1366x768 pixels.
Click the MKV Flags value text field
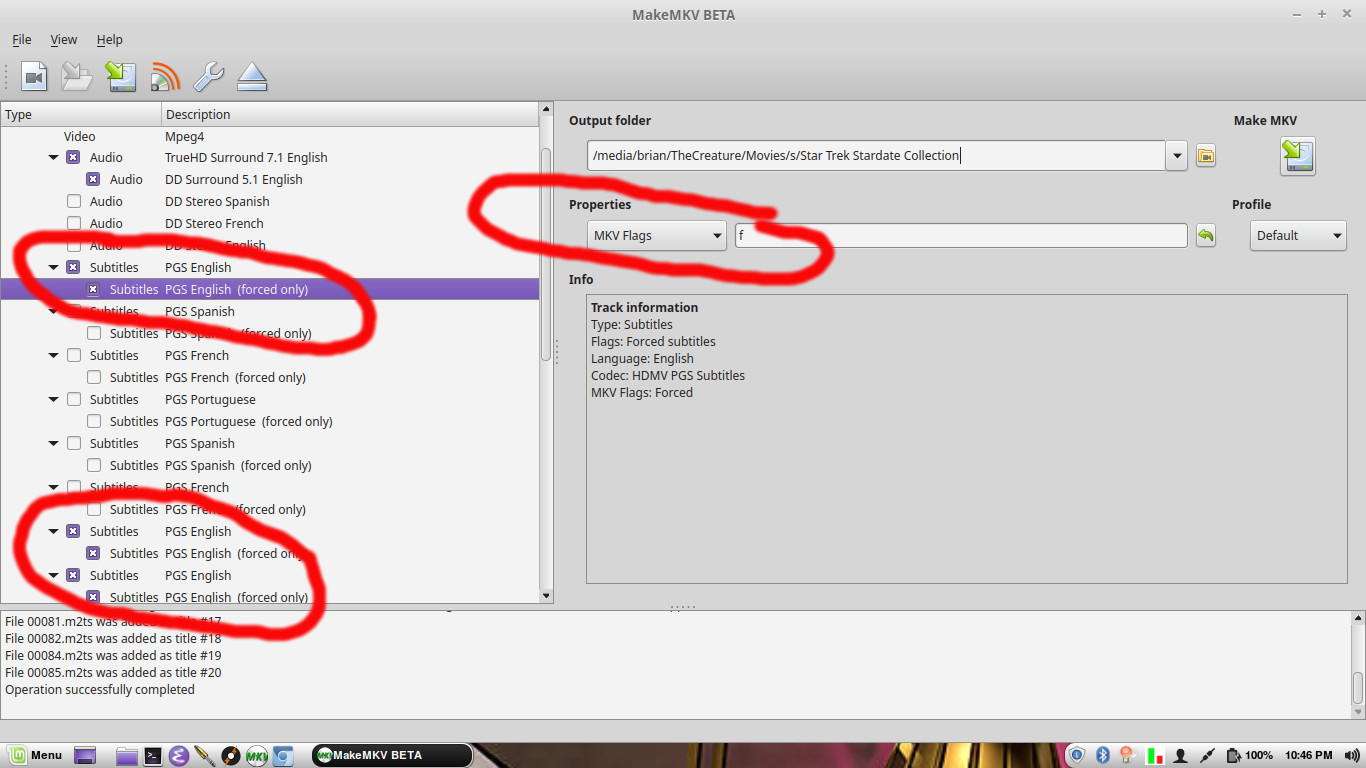[x=961, y=236]
